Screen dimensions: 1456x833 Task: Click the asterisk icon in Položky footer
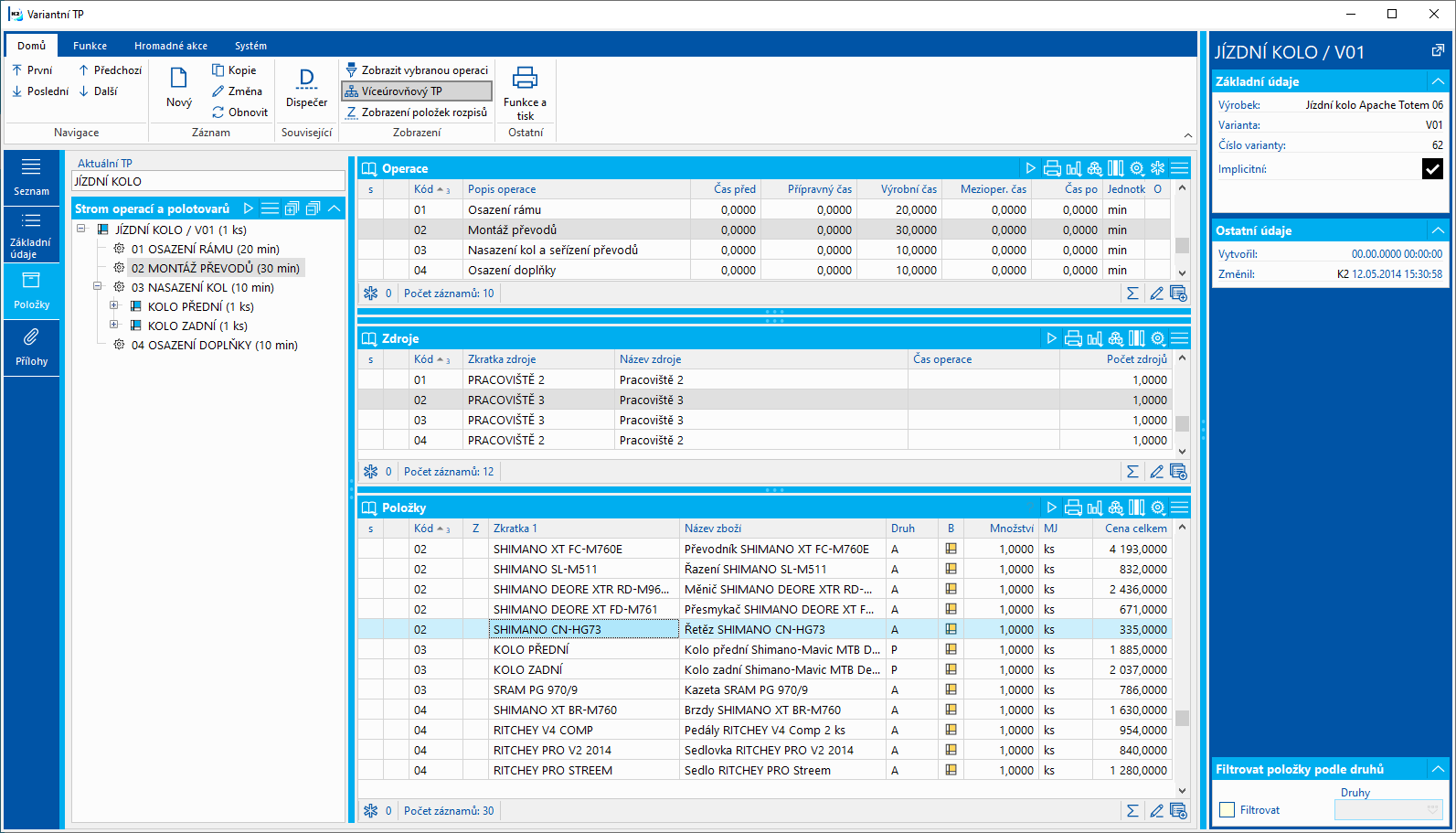(370, 811)
